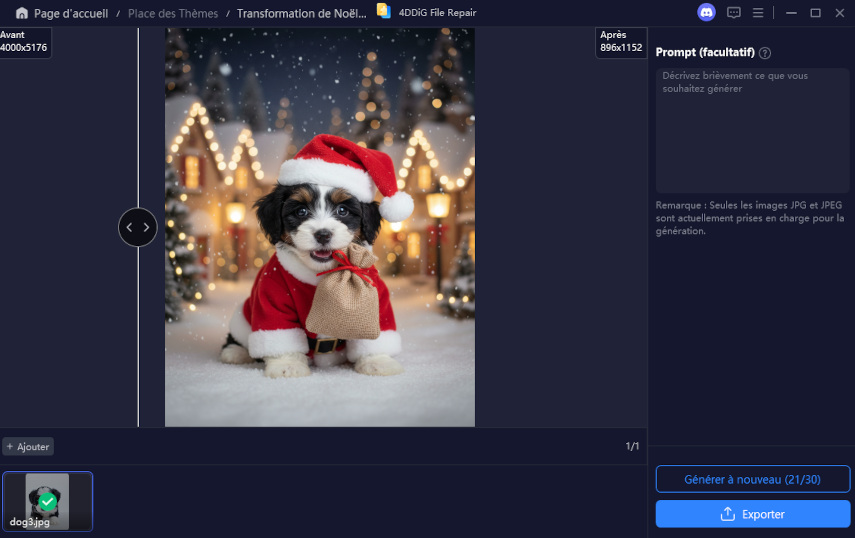The width and height of the screenshot is (855, 538).
Task: Open the Discord community icon
Action: coord(706,13)
